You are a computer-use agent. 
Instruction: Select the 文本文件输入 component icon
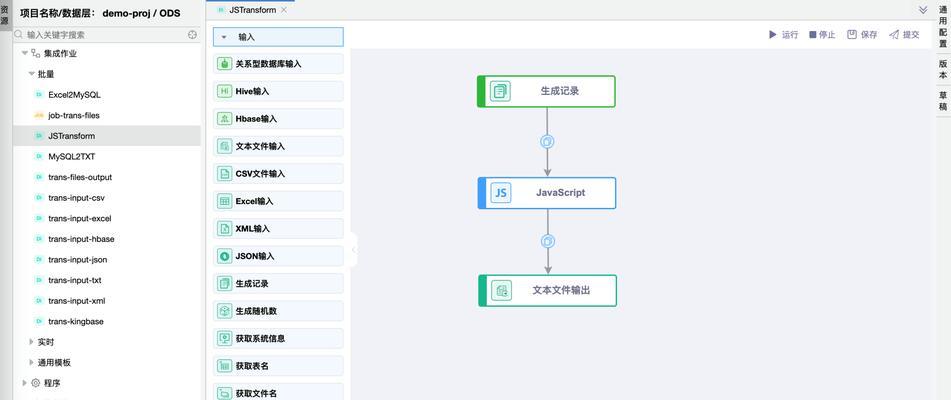point(224,146)
